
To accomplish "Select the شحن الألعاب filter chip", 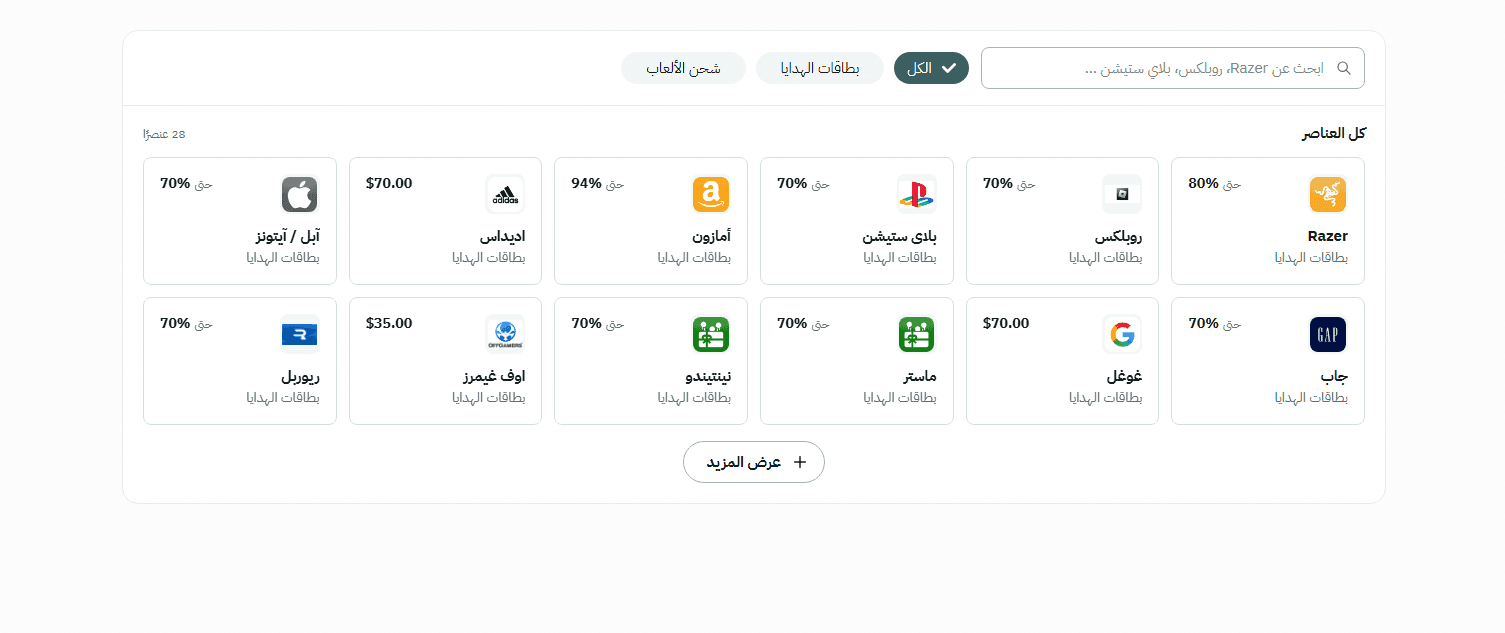I will [683, 68].
